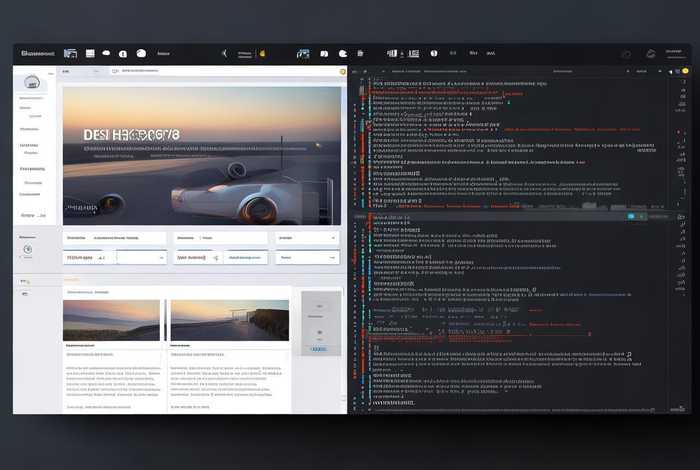Click the filled white circle icon in editor toolbar
The image size is (700, 470).
click(x=433, y=53)
